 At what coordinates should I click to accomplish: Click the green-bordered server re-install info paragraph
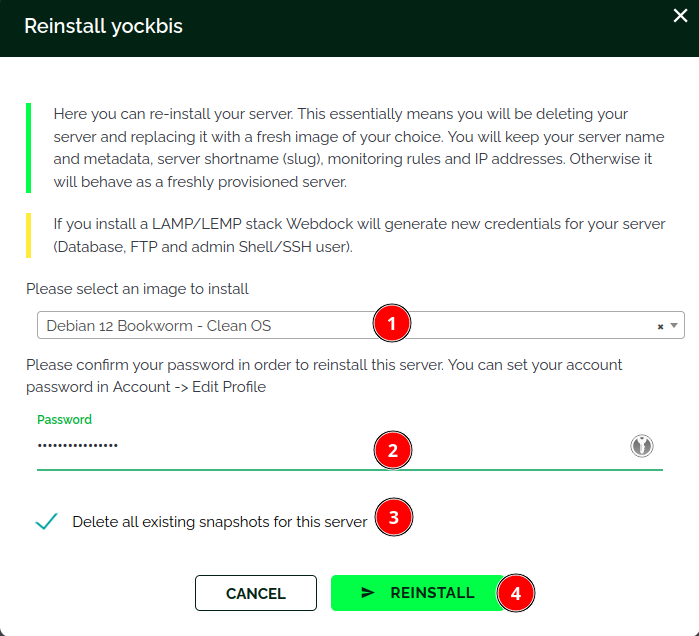[350, 148]
